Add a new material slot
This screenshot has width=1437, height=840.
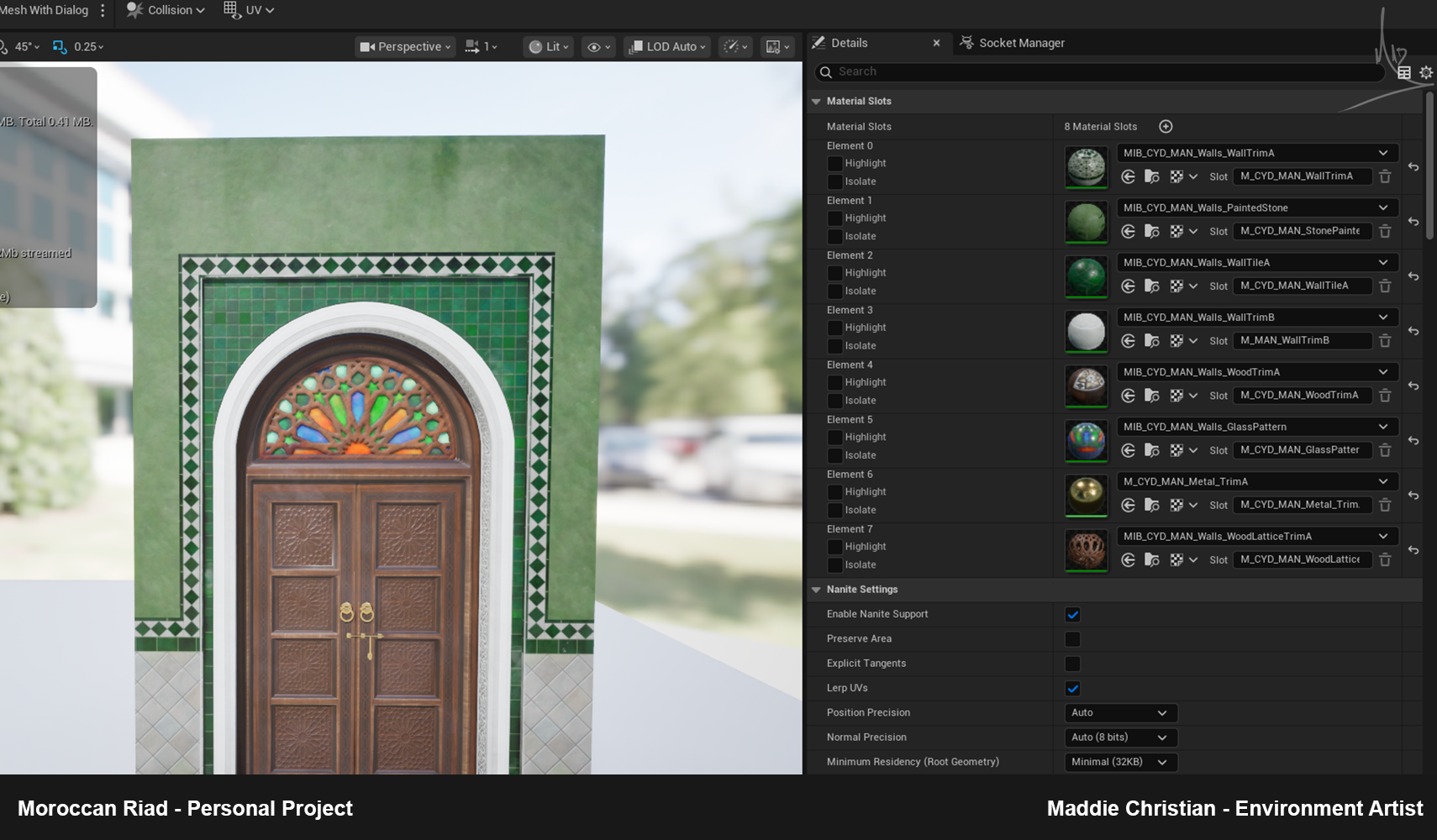(x=1166, y=127)
